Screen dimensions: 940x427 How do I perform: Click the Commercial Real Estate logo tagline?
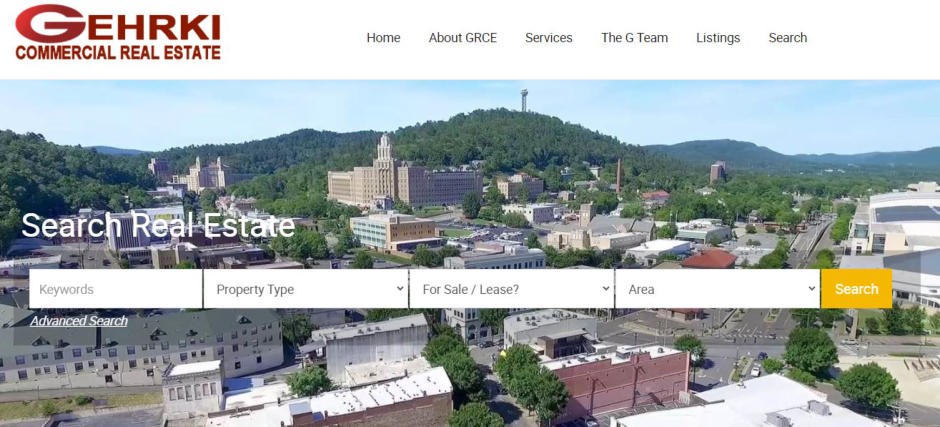point(118,52)
